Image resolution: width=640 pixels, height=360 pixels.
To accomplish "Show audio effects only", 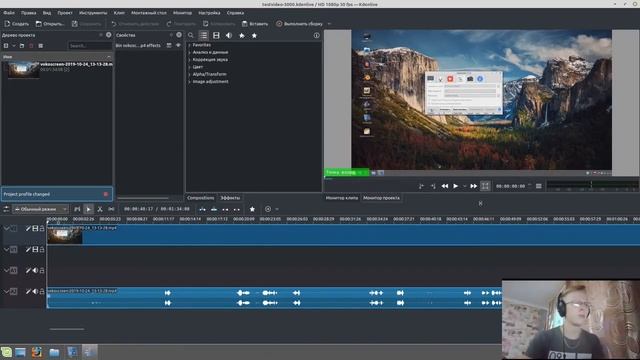I will (x=229, y=36).
